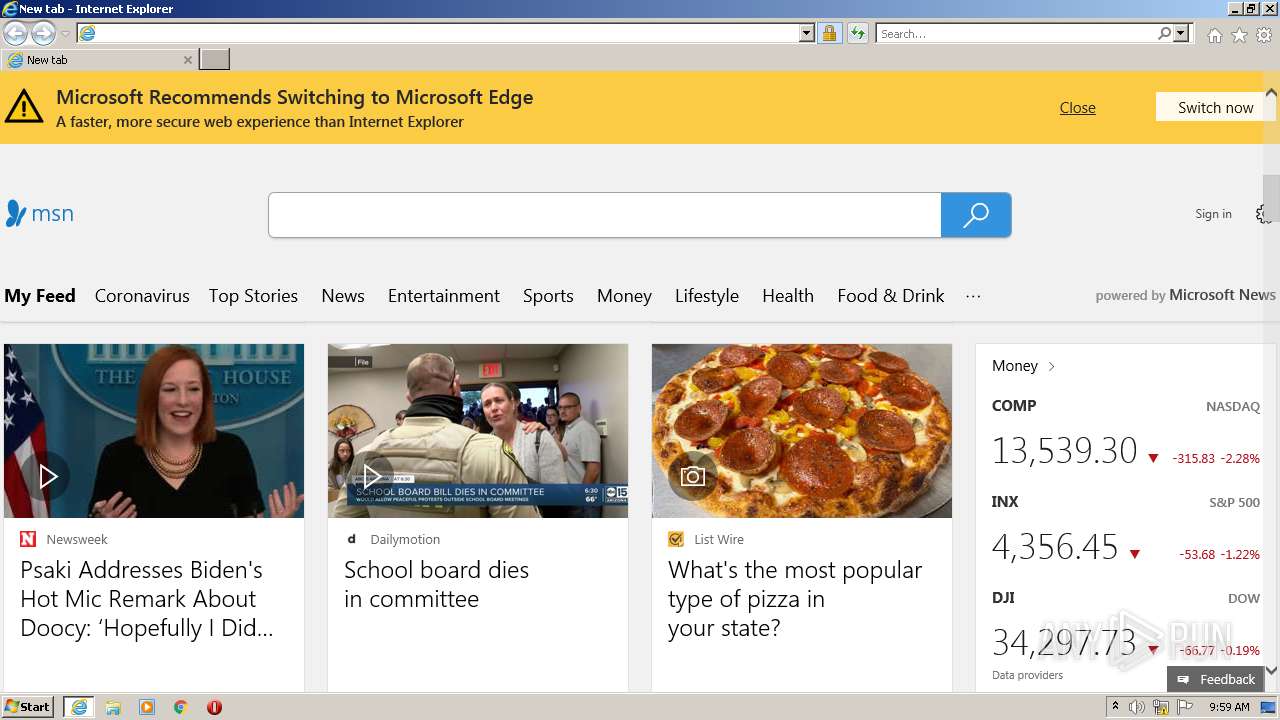Click the scrollbar down arrow

pos(1271,670)
